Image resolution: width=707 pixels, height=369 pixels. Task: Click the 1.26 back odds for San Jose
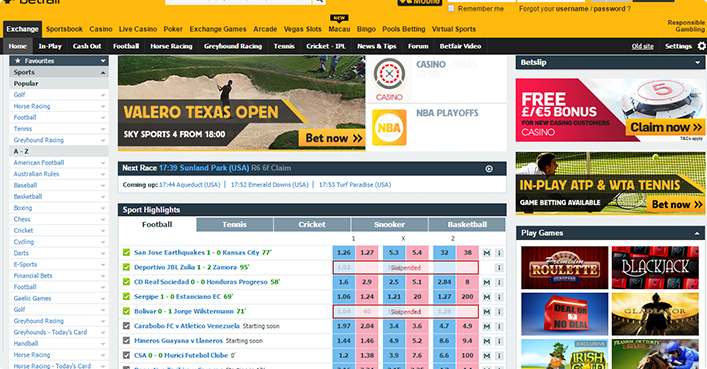click(x=344, y=253)
